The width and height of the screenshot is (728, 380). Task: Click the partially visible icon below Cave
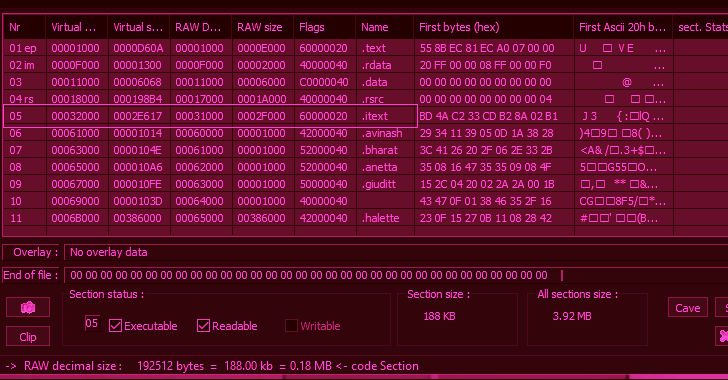(722, 335)
